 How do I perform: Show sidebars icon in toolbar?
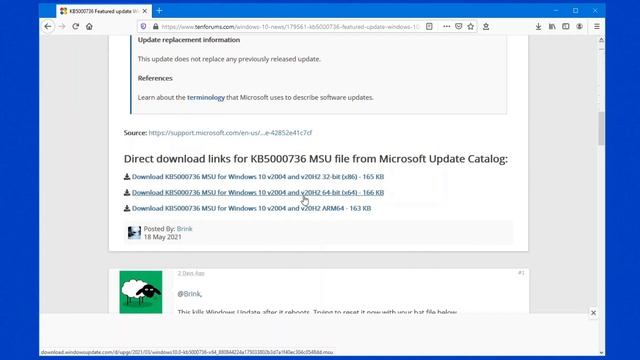click(565, 27)
